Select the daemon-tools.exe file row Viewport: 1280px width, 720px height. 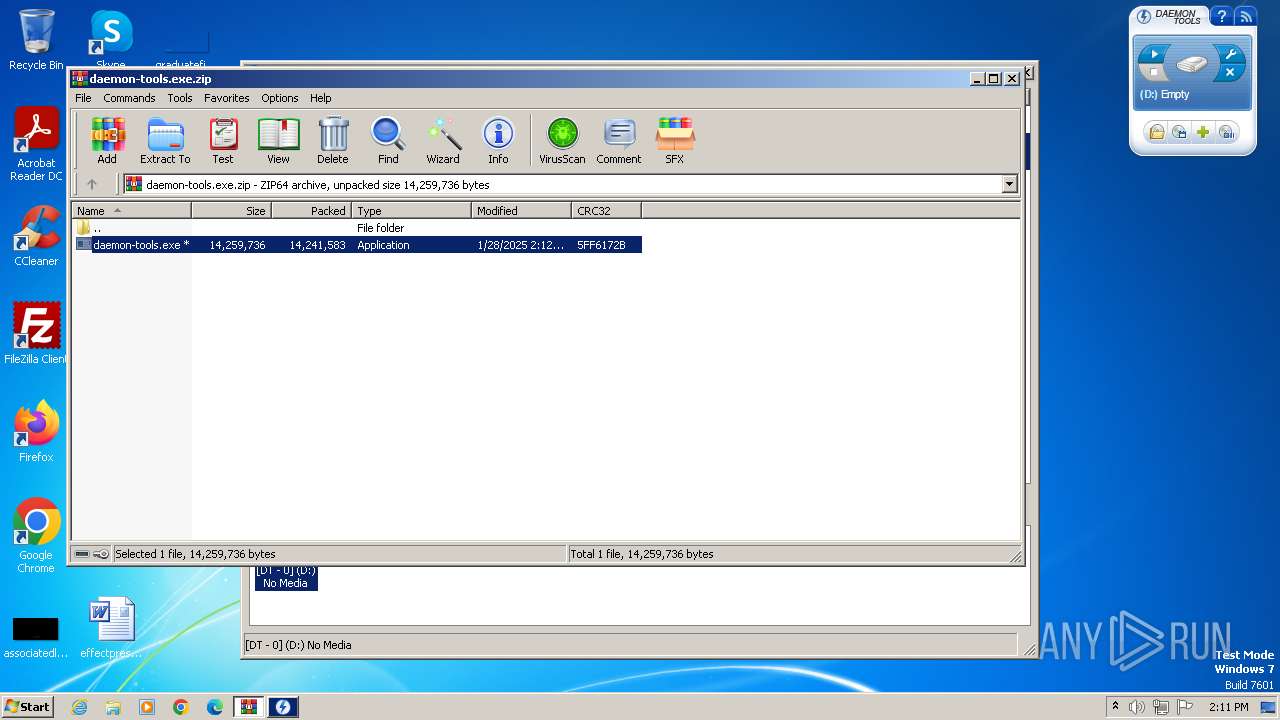tap(358, 245)
